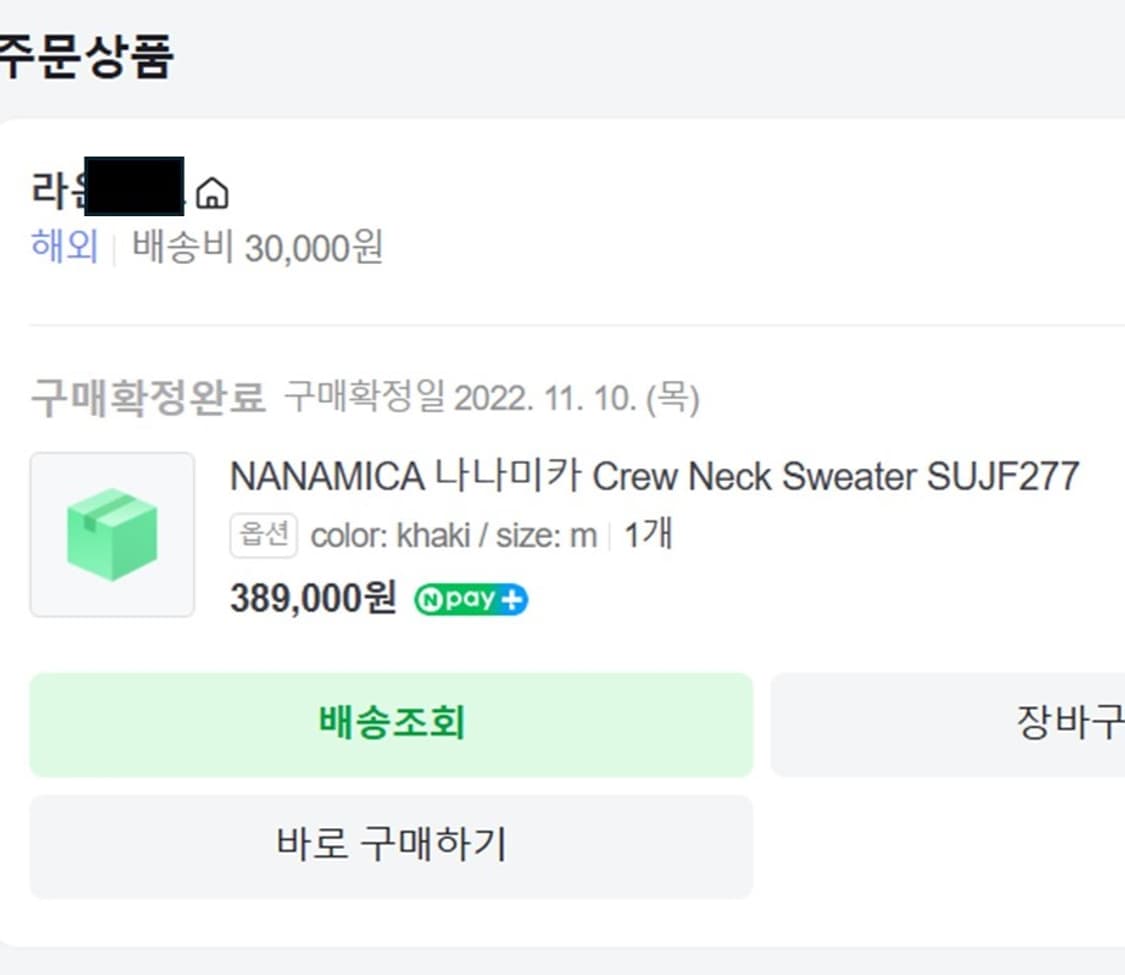1125x975 pixels.
Task: Click the 1개 quantity text
Action: point(648,535)
